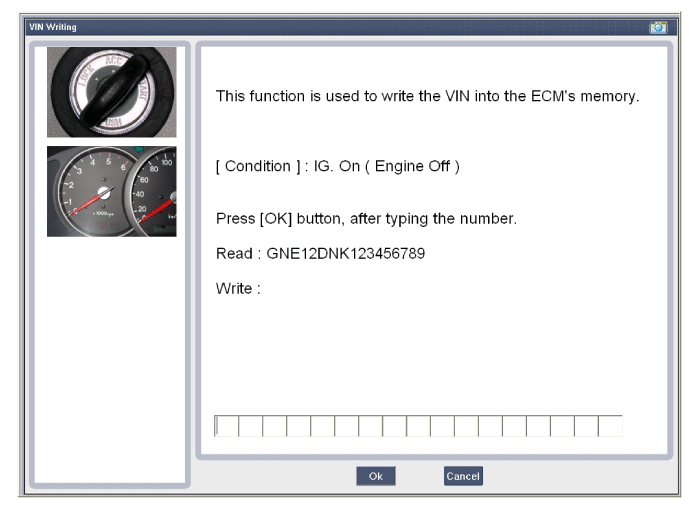Click the fifth VIN character input box
Viewport: 700px width, 509px height.
click(x=323, y=426)
